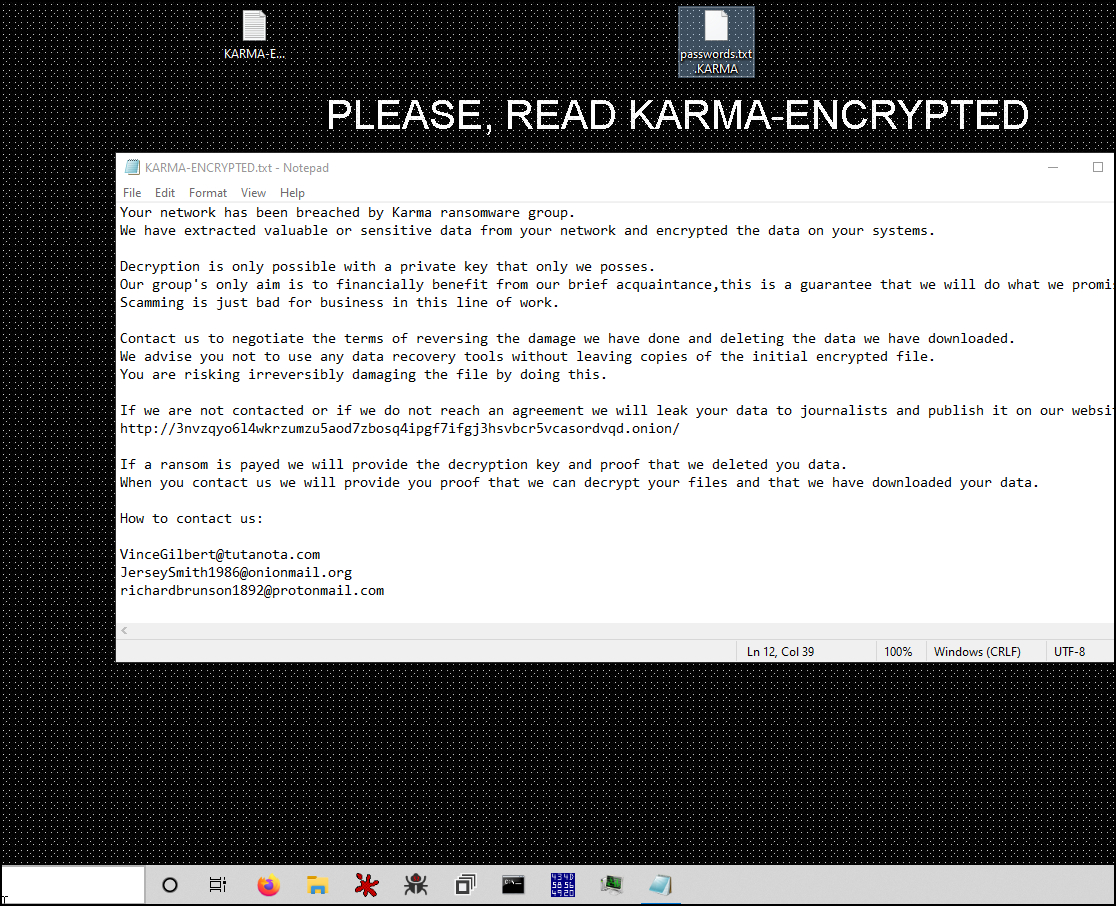Screen dimensions: 1116x906
Task: Click the Cortana circle icon
Action: (x=169, y=885)
